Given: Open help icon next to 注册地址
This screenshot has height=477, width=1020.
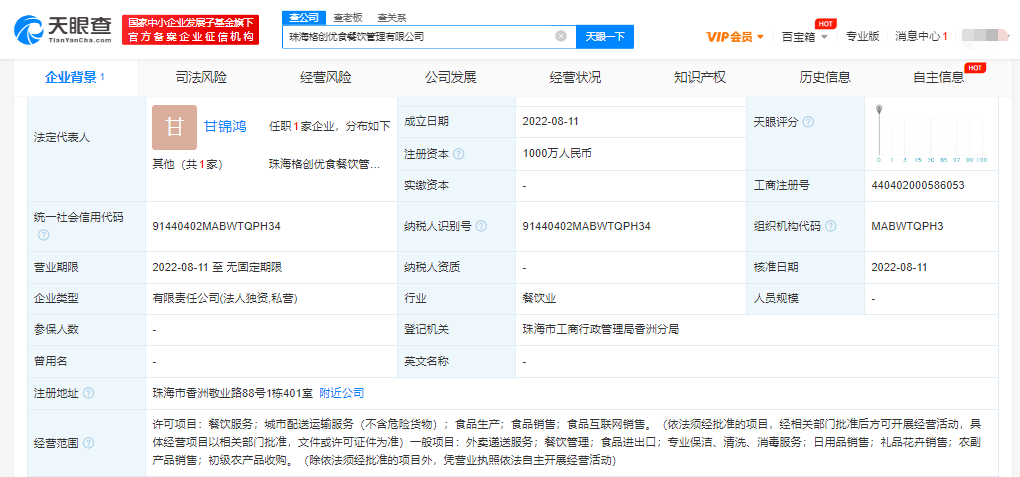Looking at the screenshot, I should tap(88, 393).
